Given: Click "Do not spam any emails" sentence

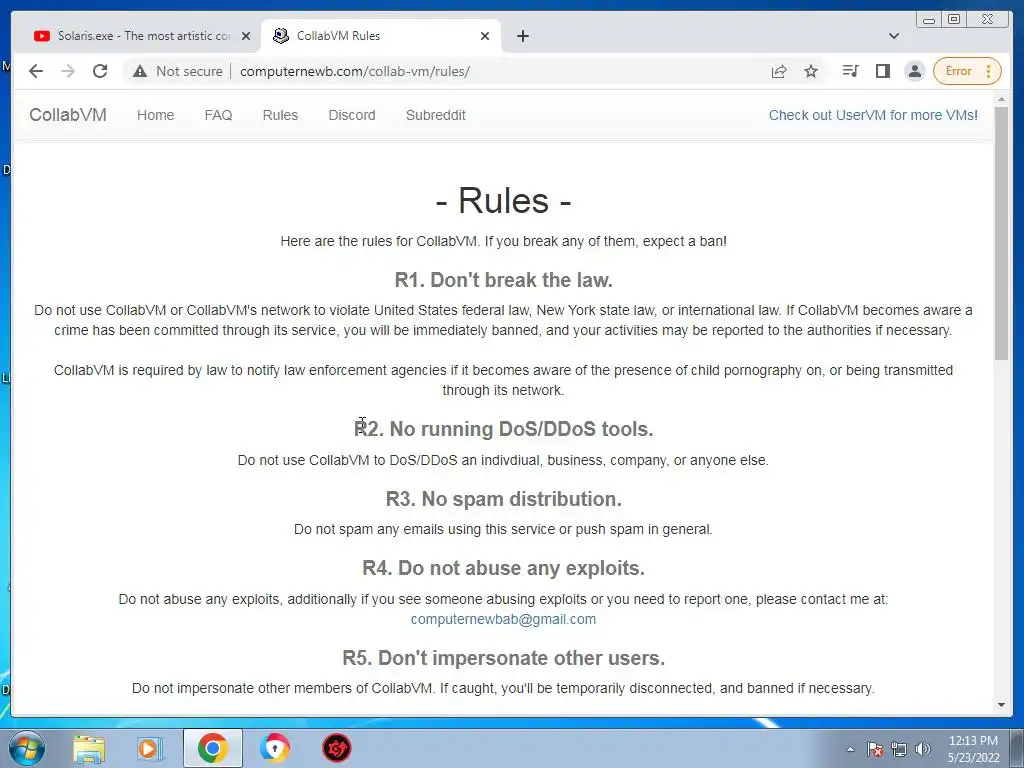Looking at the screenshot, I should click(x=503, y=529).
